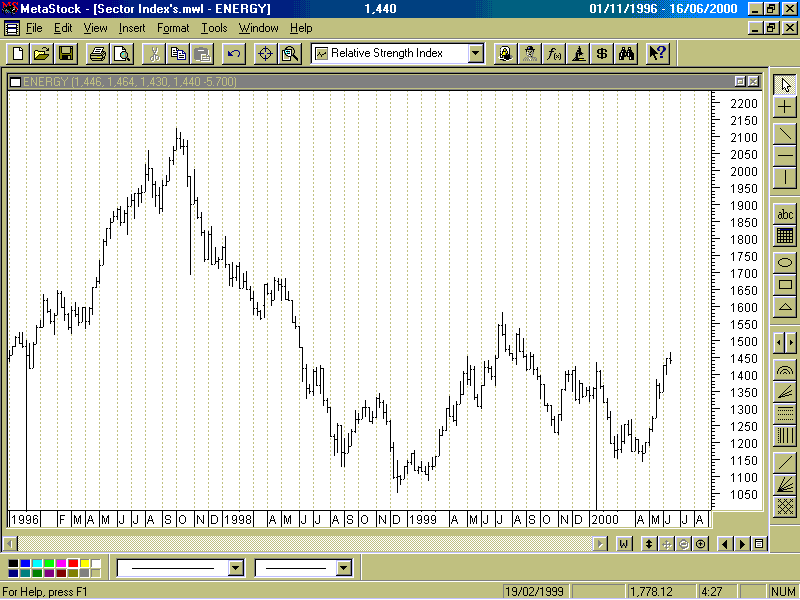
Task: Launch The Downloader icon
Action: click(506, 54)
